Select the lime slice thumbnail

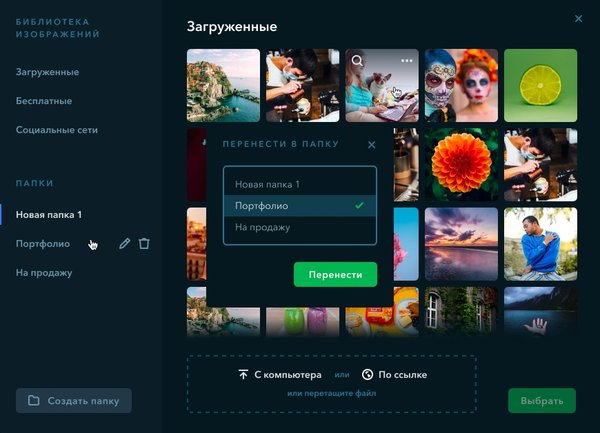540,85
